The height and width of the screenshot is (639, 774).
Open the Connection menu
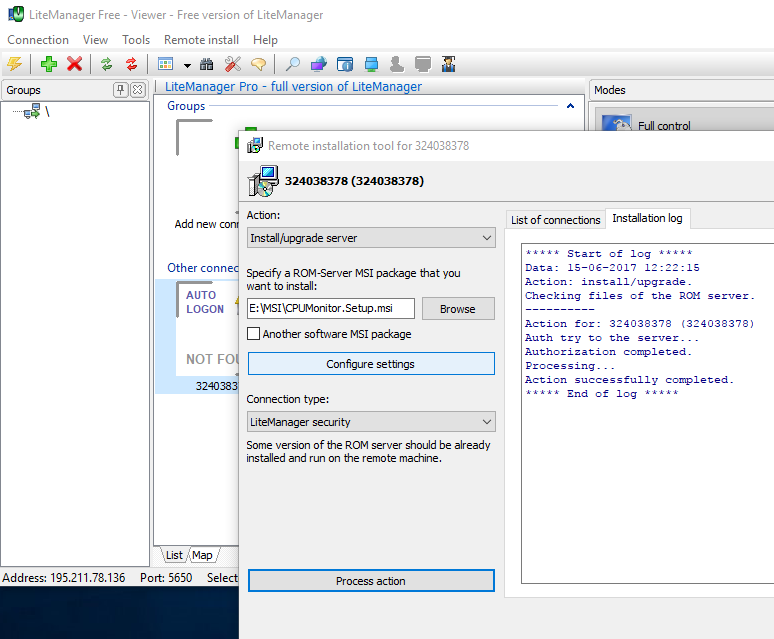click(x=38, y=40)
